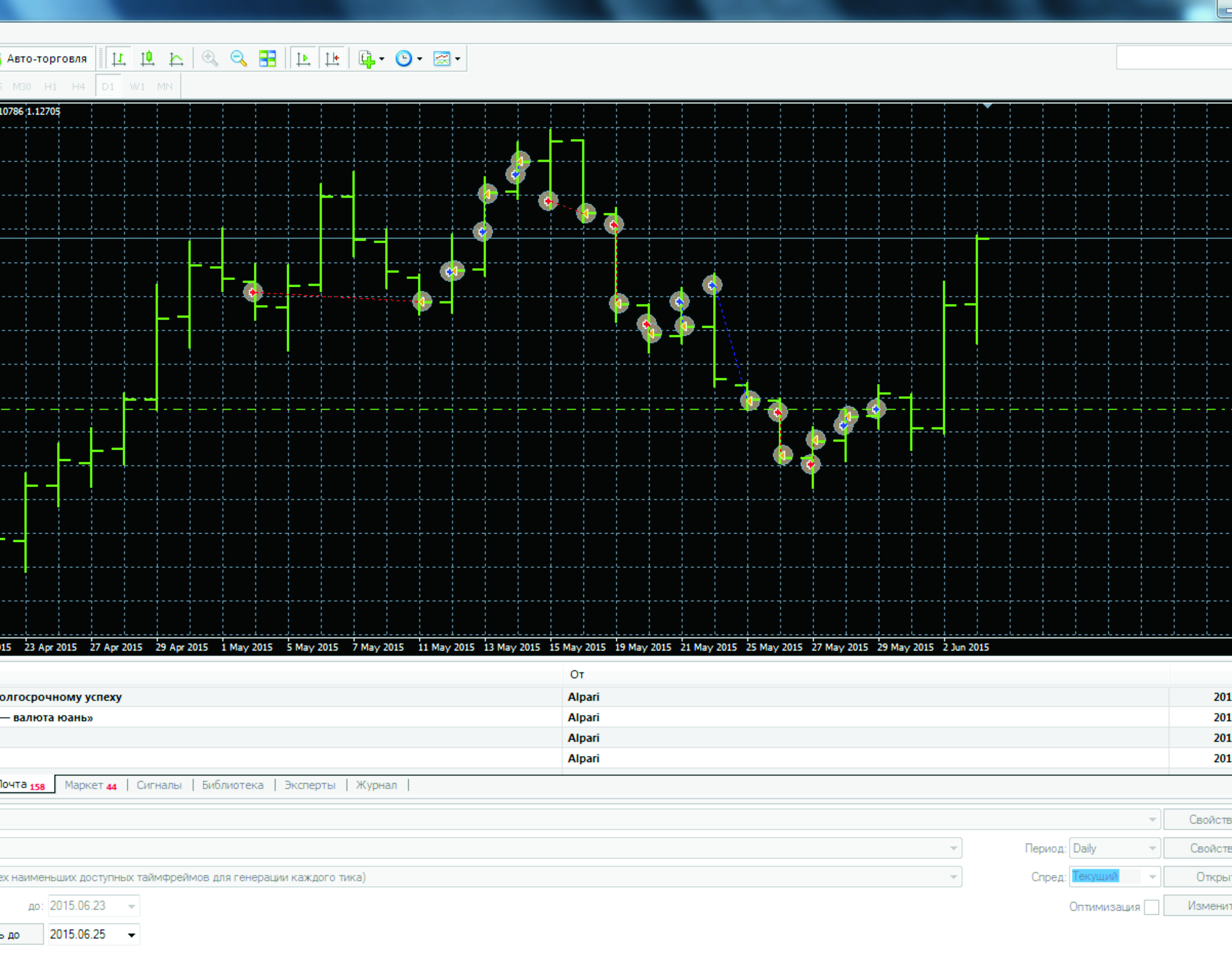The width and height of the screenshot is (1232, 956).
Task: Select the chart shift triangle marker
Action: point(987,106)
